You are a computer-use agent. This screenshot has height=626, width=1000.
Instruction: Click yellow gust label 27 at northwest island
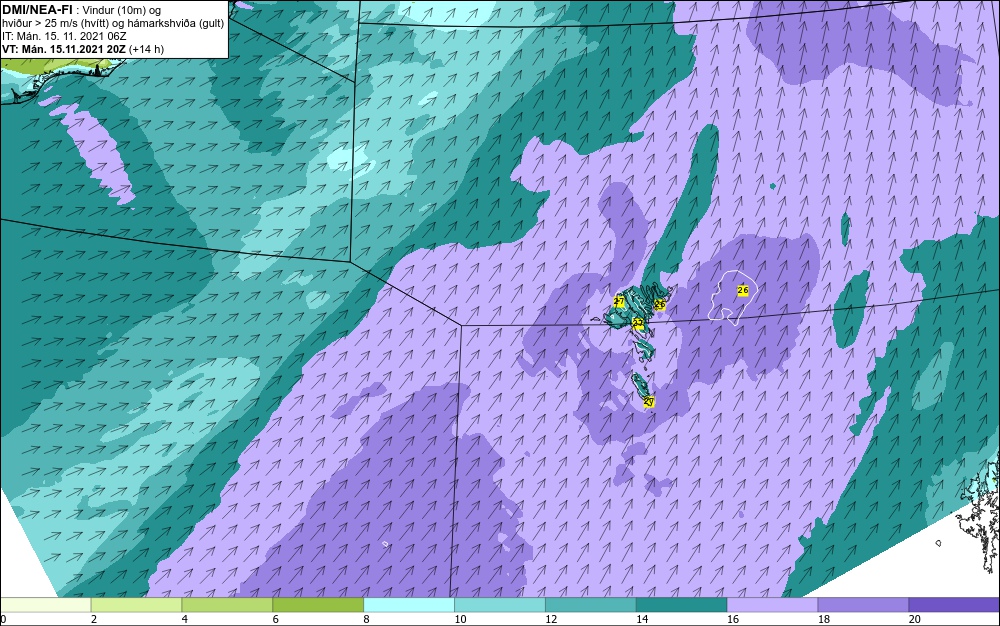(619, 302)
